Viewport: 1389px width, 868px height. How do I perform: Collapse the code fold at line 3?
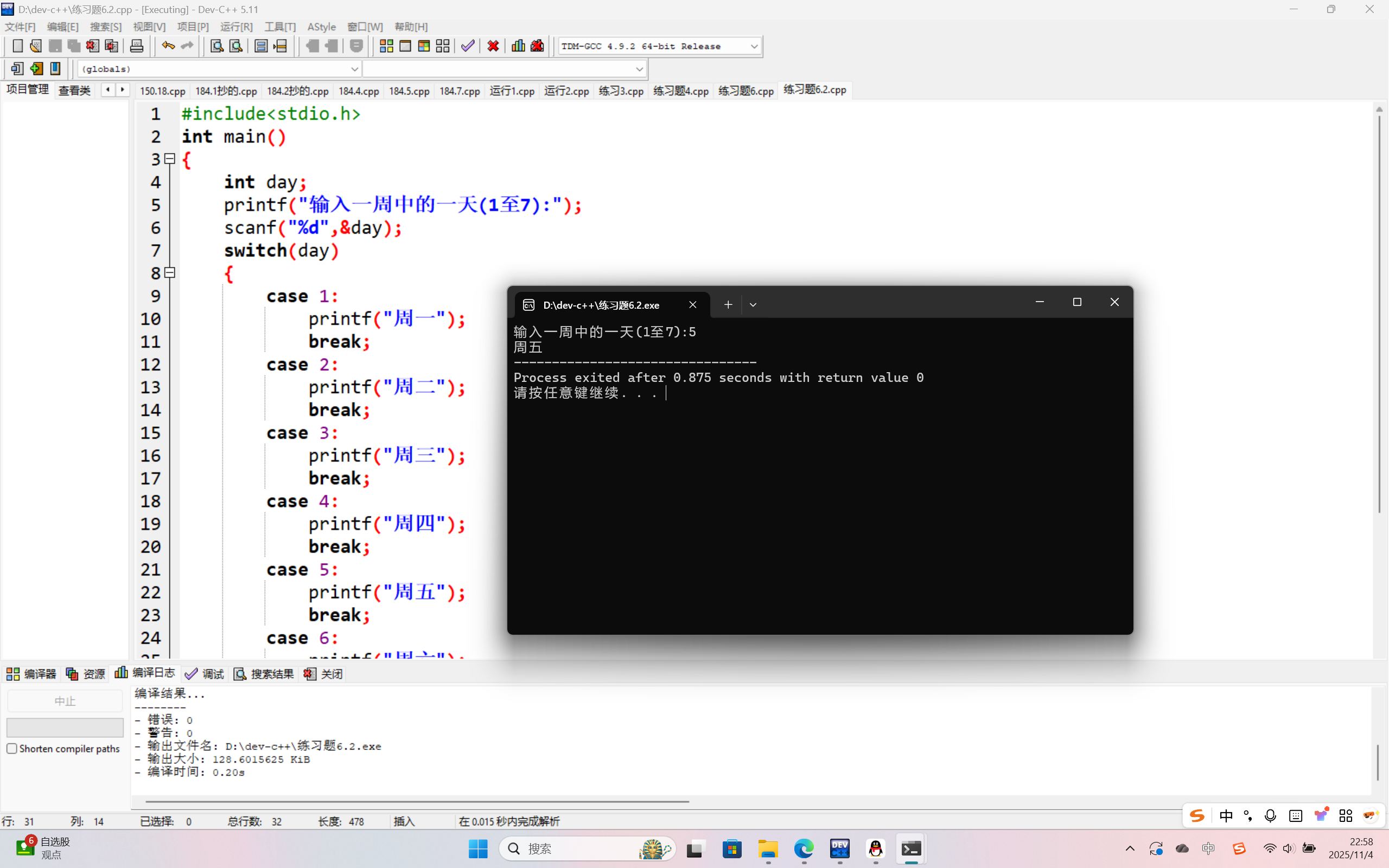170,159
